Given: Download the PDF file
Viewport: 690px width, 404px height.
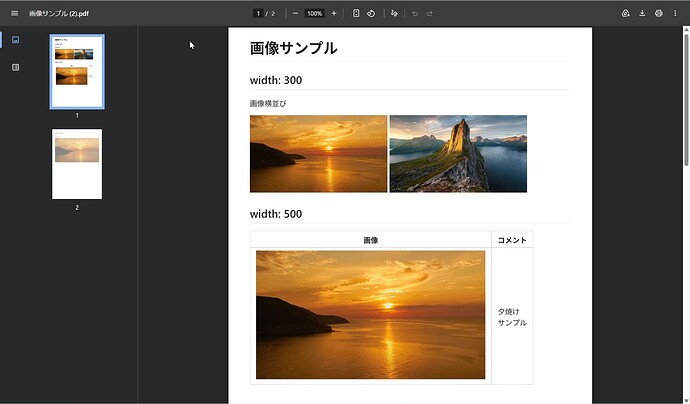Looking at the screenshot, I should pyautogui.click(x=642, y=13).
